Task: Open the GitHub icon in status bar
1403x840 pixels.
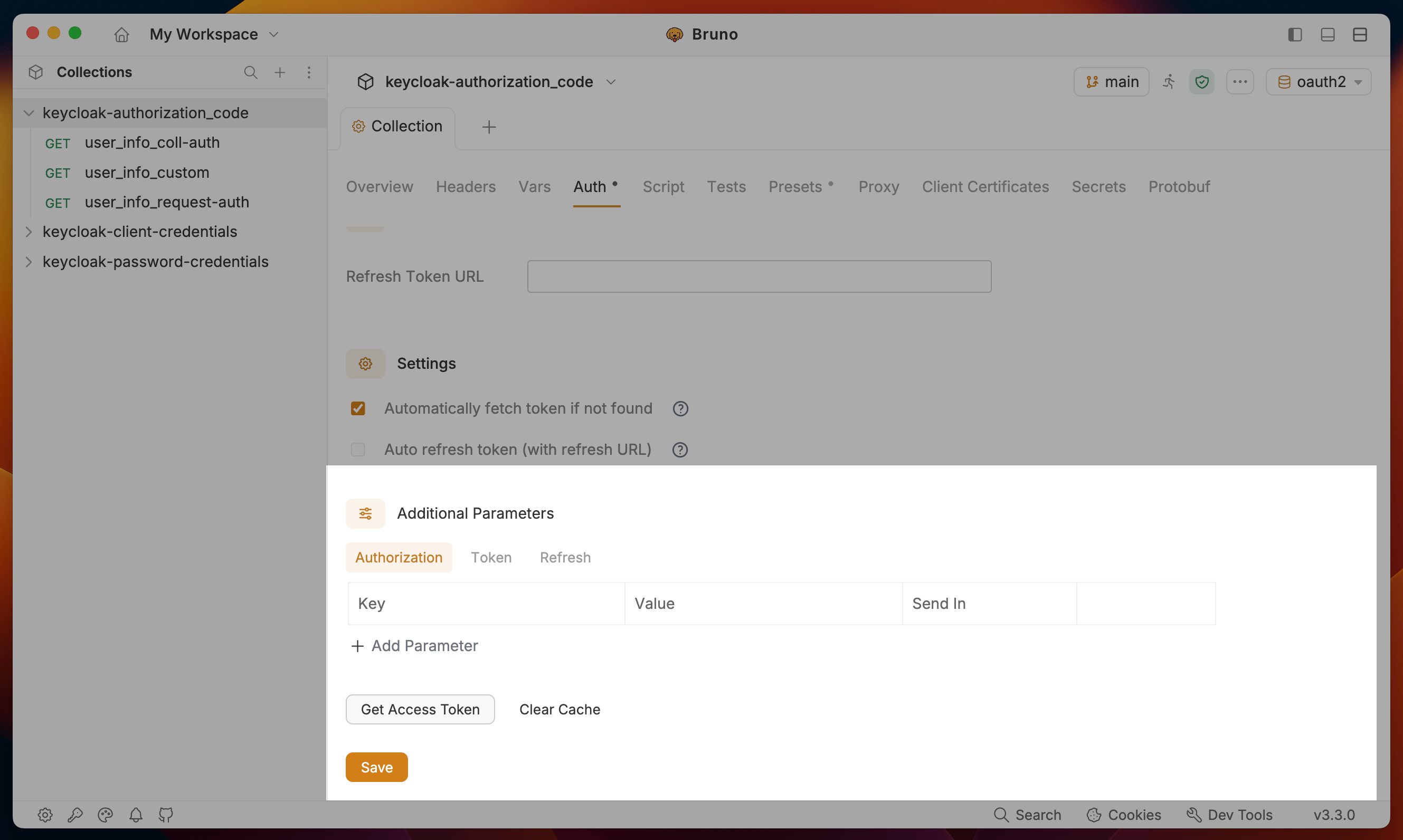Action: (166, 815)
